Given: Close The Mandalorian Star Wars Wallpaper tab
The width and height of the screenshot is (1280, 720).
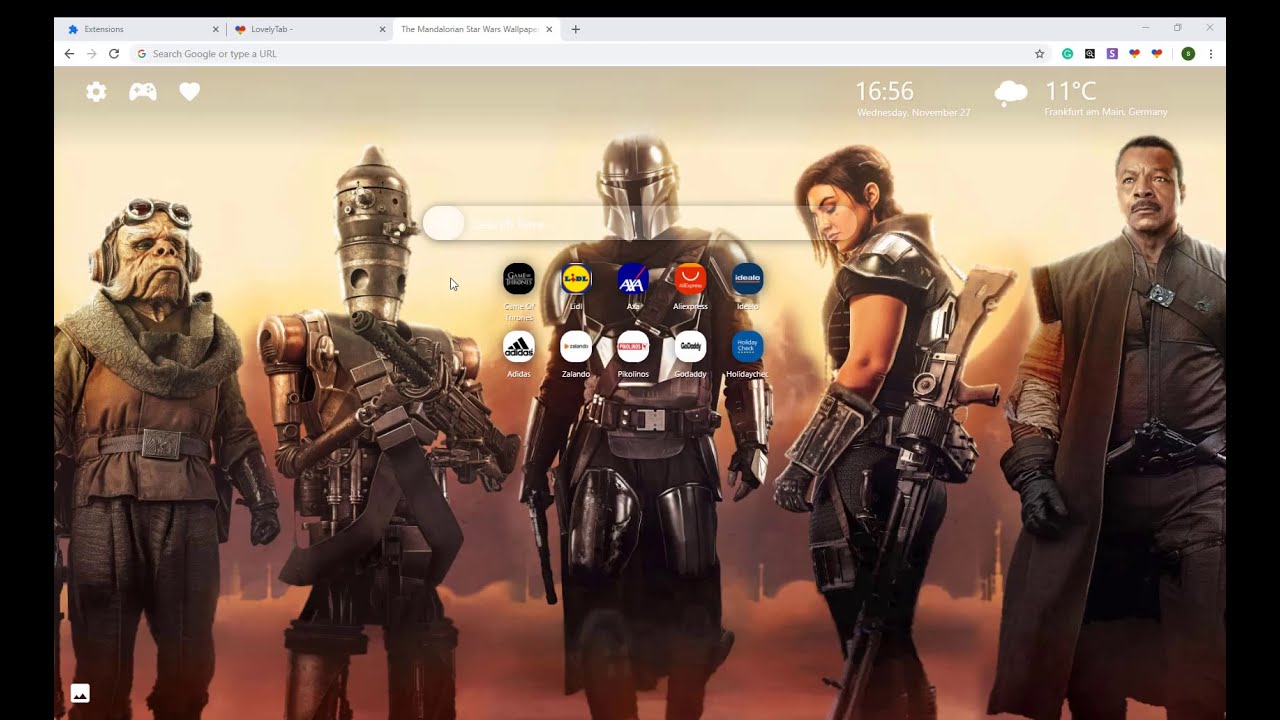Looking at the screenshot, I should click(x=549, y=29).
